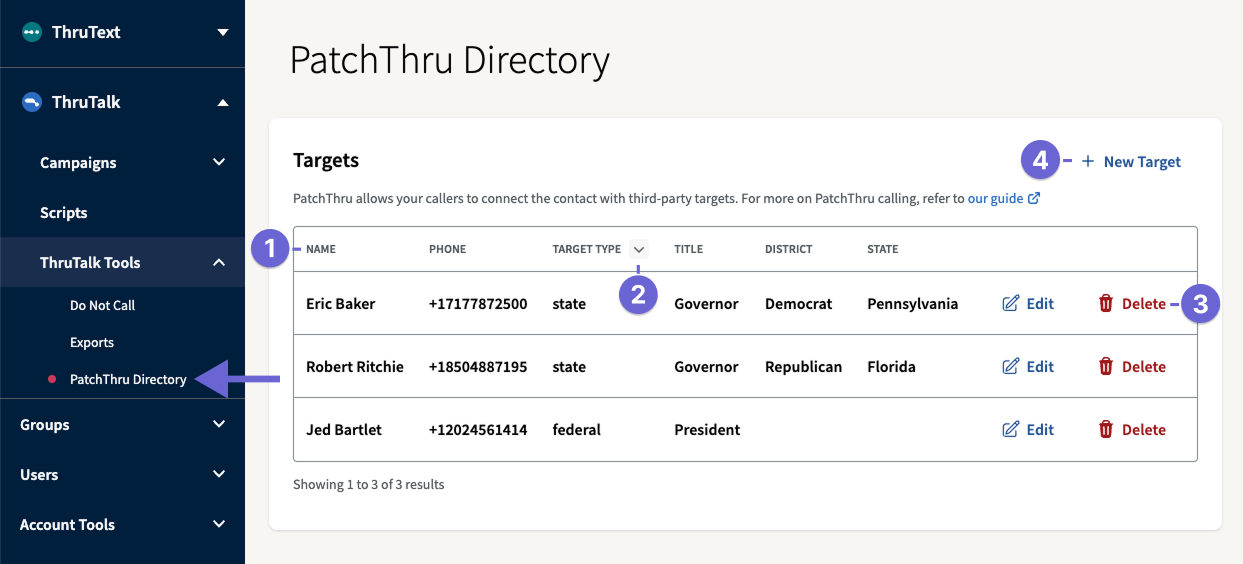This screenshot has height=564, width=1243.
Task: Click the Democrat district cell
Action: (x=799, y=303)
